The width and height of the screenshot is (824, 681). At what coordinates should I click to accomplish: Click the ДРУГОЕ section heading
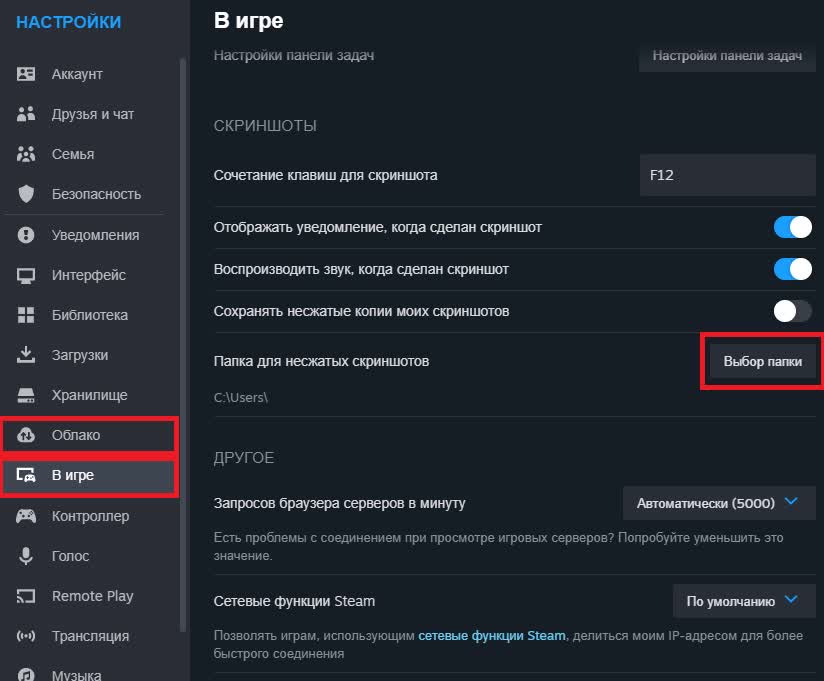point(244,458)
